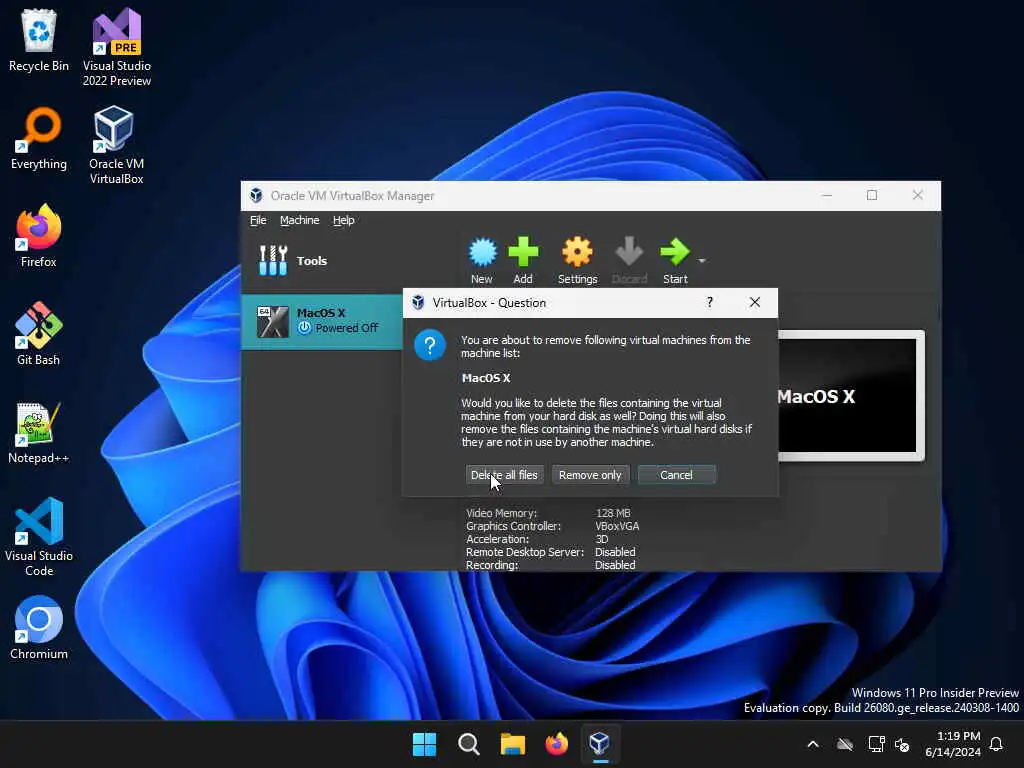This screenshot has height=768, width=1024.
Task: Open Recycle Bin desktop icon
Action: pyautogui.click(x=39, y=40)
